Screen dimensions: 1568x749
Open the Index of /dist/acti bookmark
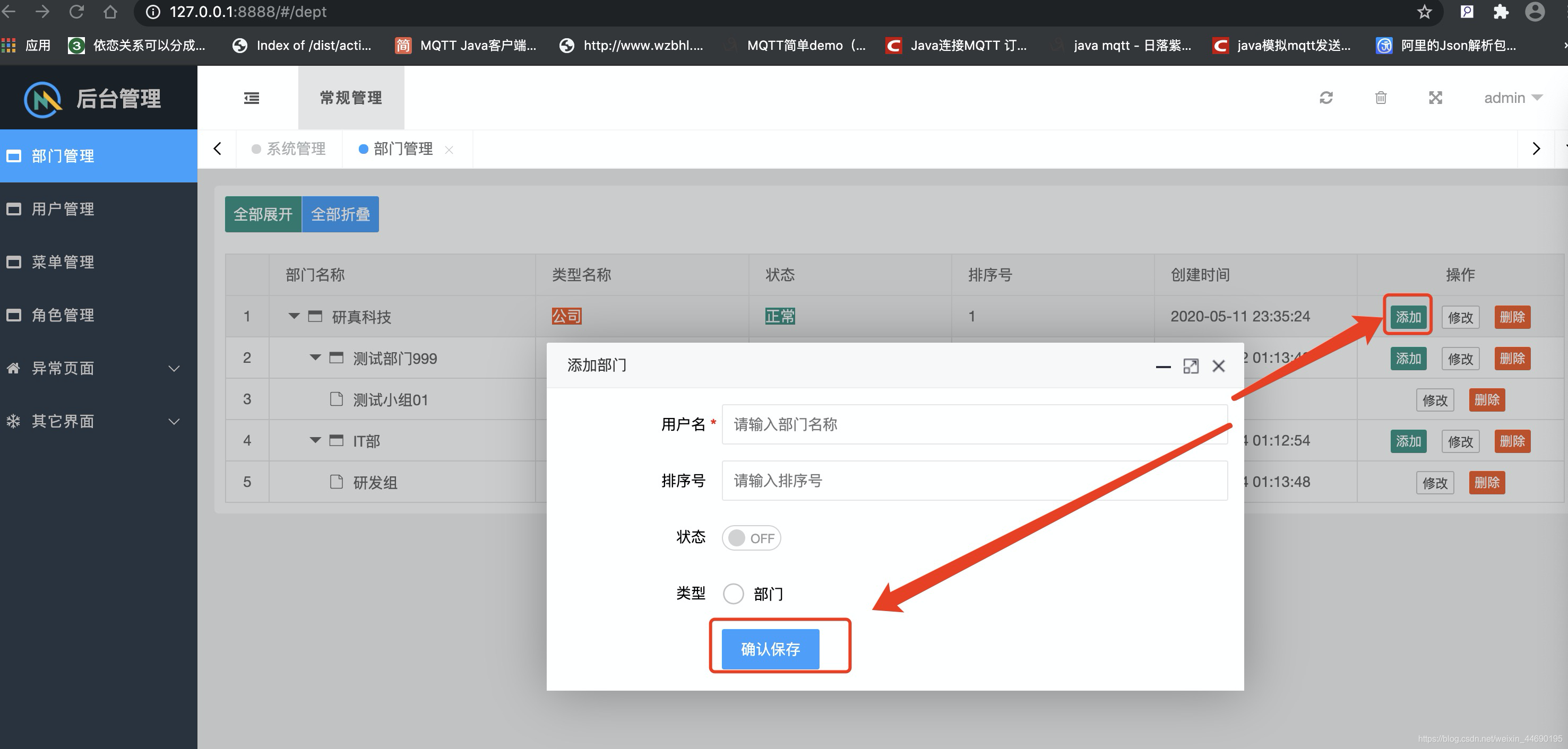coord(302,45)
